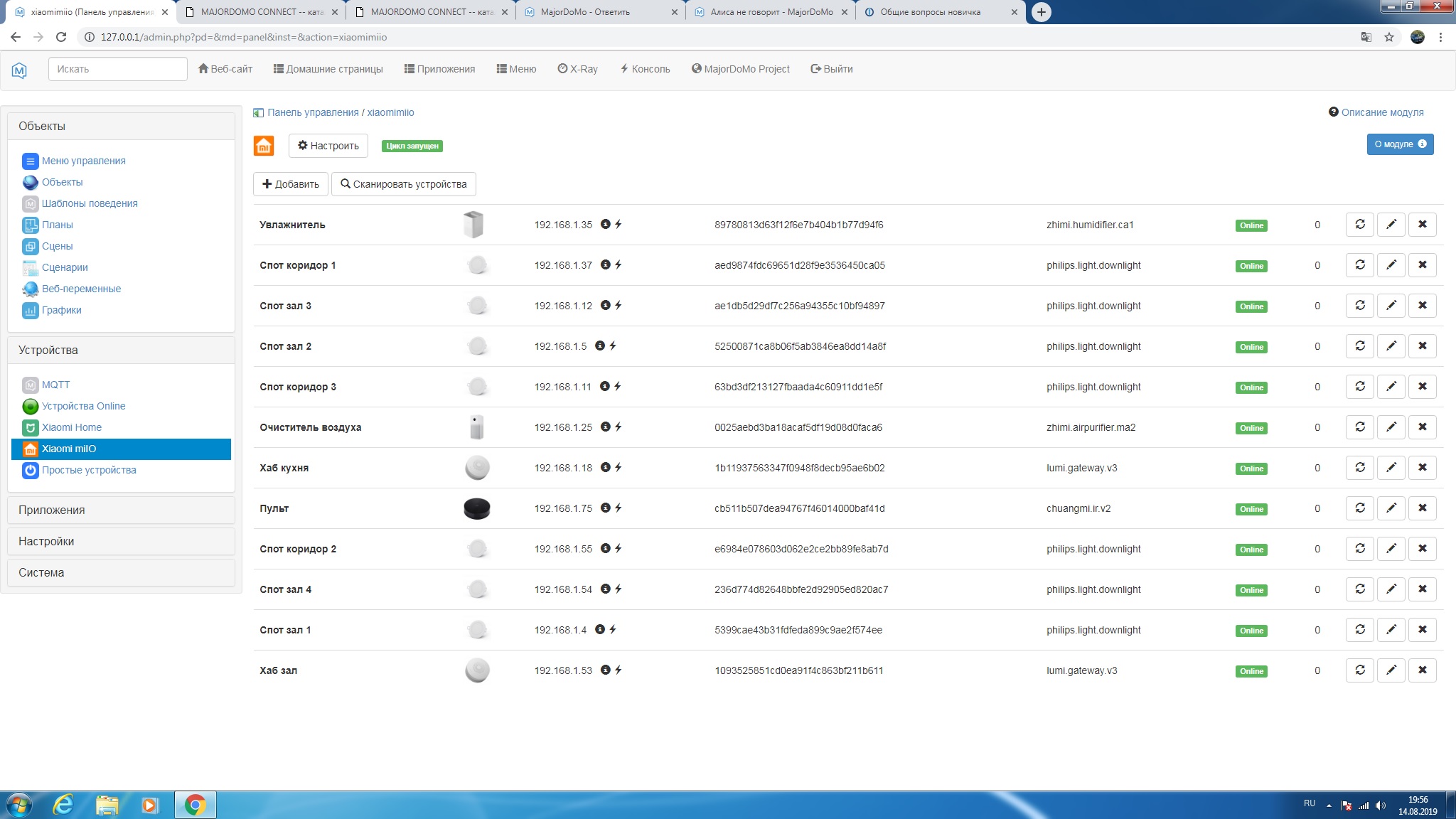Click MajorDoMo logo in top navbar
The width and height of the screenshot is (1456, 819).
click(19, 70)
